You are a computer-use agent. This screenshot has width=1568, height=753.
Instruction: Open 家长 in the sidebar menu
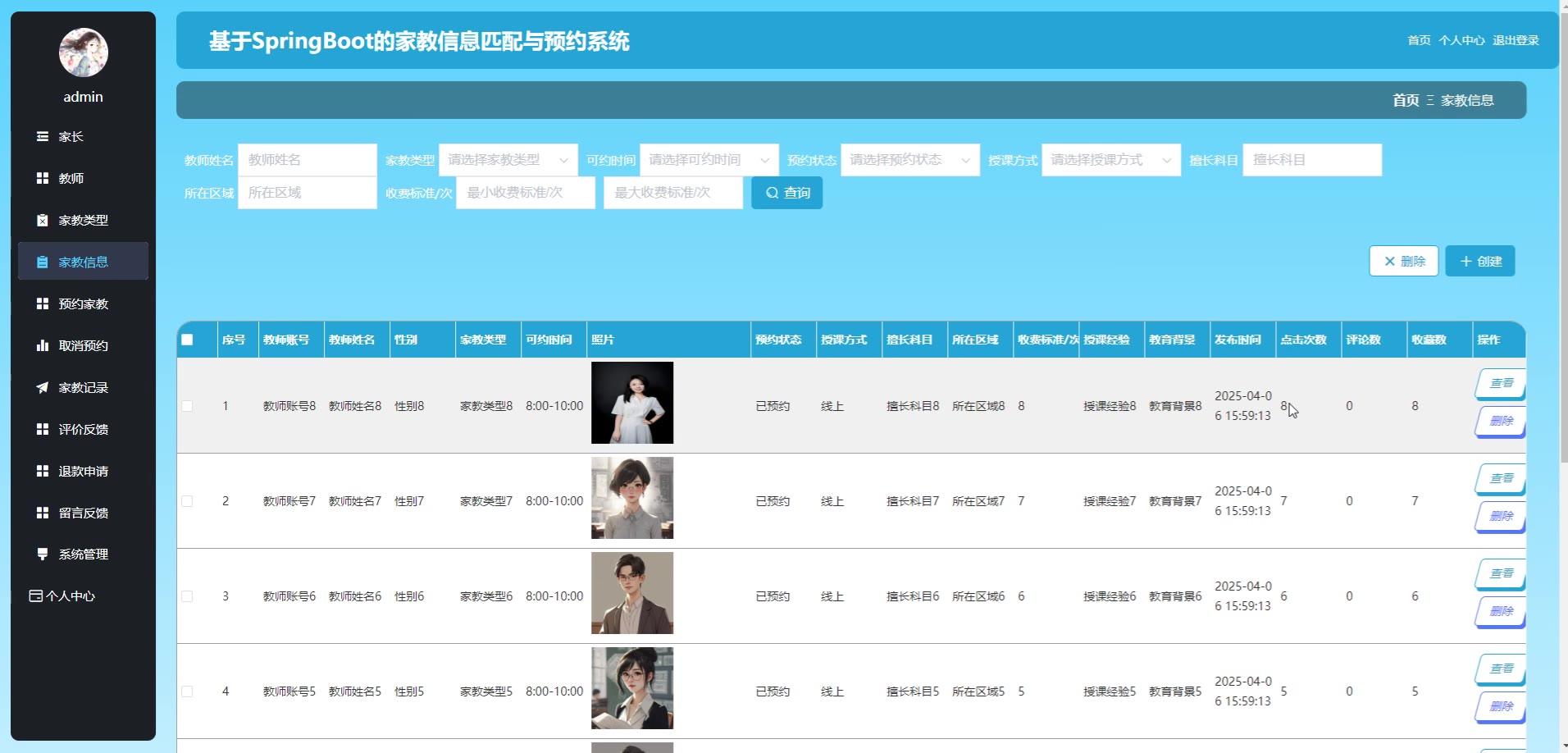point(84,137)
